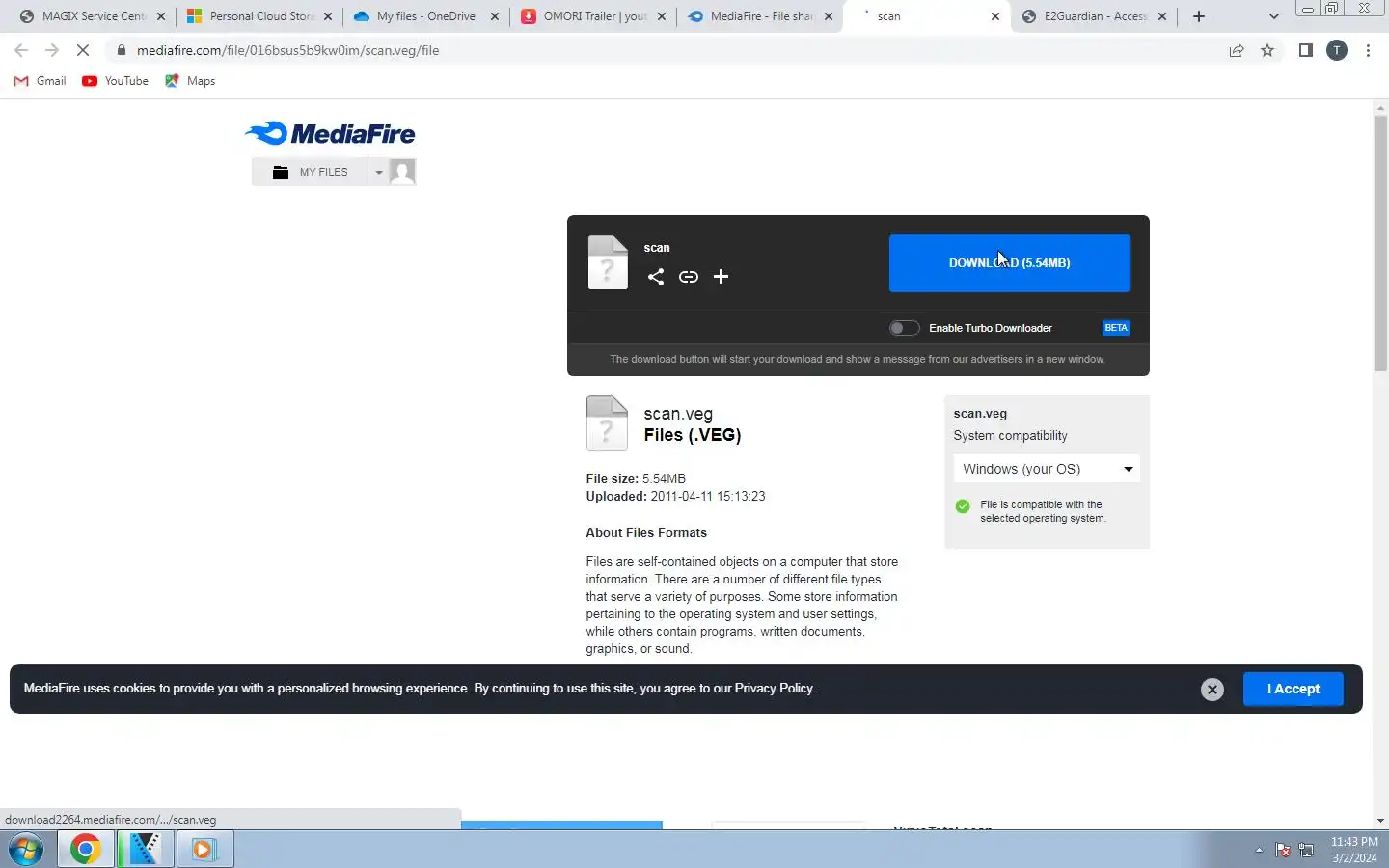Image resolution: width=1389 pixels, height=868 pixels.
Task: Click the BETA badge
Action: click(1116, 328)
